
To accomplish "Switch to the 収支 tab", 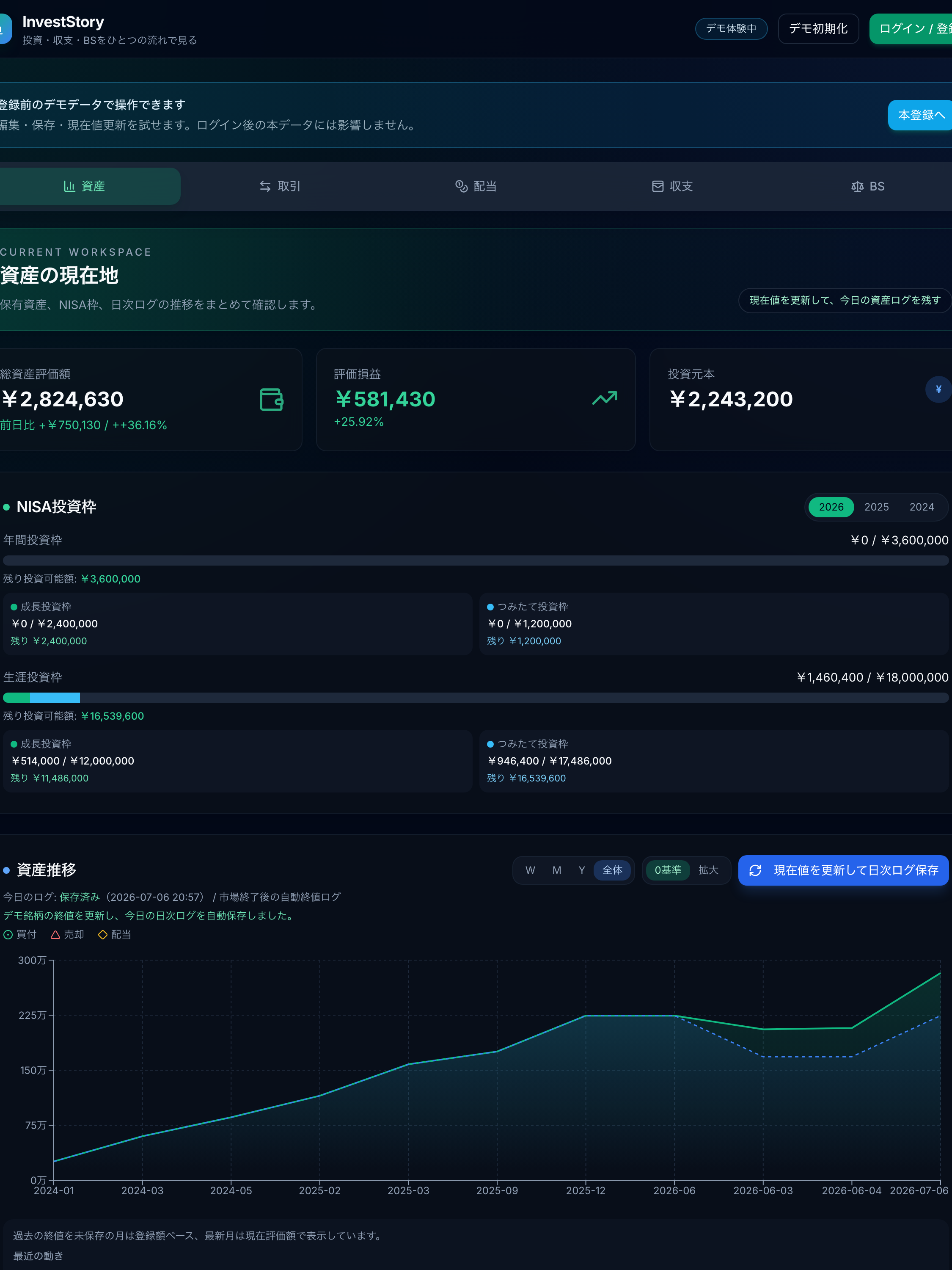I will (x=672, y=186).
